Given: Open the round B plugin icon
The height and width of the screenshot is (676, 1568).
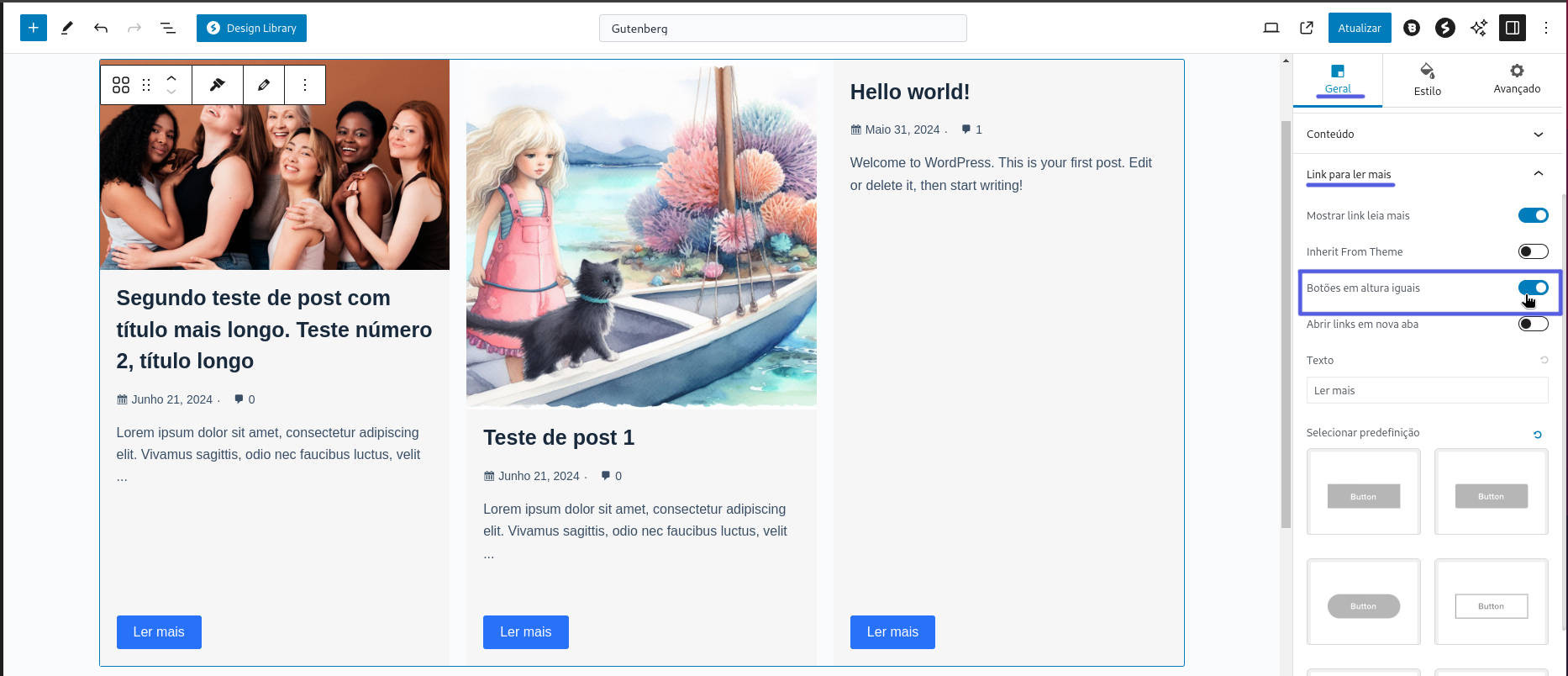Looking at the screenshot, I should pos(1412,28).
